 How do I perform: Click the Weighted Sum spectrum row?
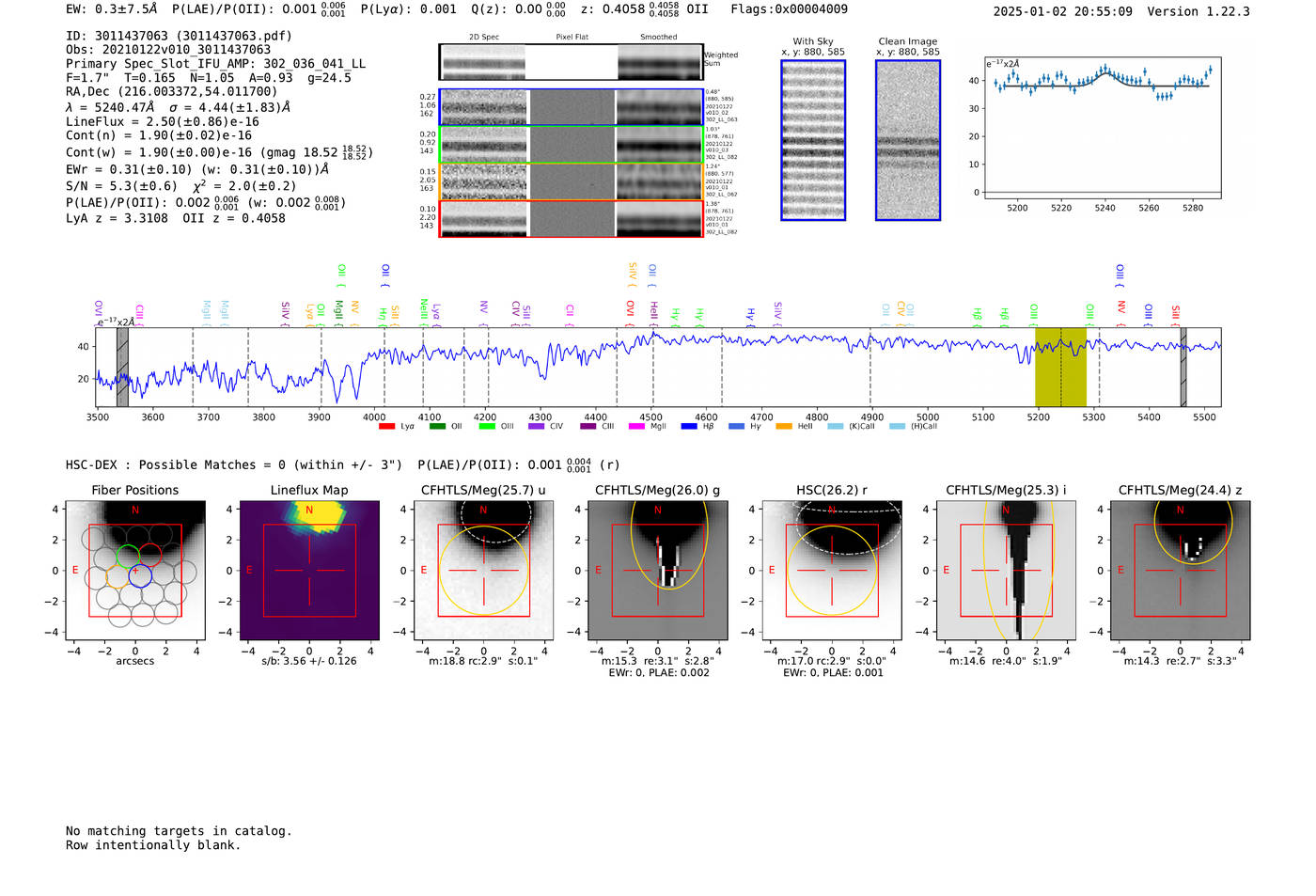tap(571, 62)
